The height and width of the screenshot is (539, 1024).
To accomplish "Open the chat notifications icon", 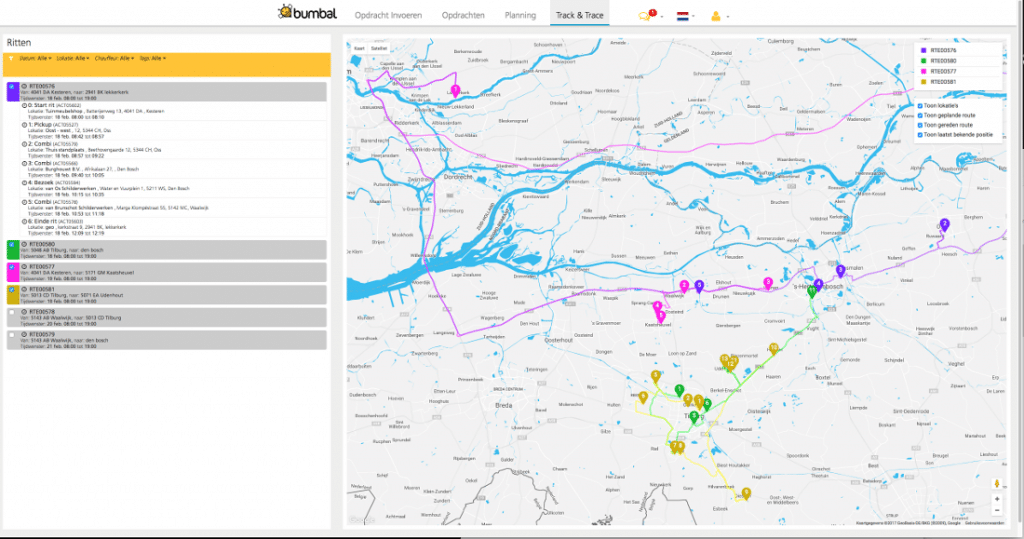I will click(645, 16).
